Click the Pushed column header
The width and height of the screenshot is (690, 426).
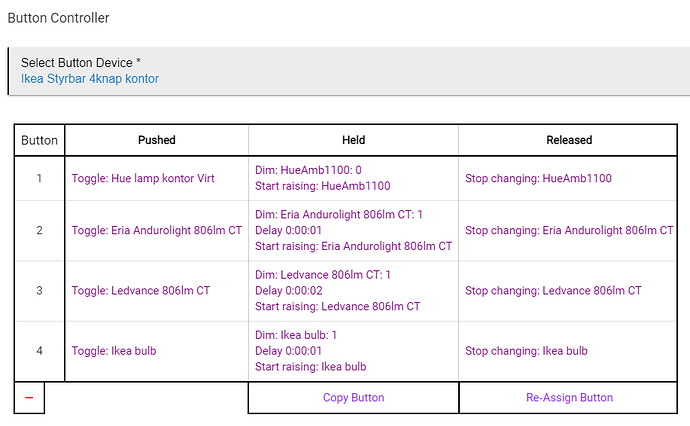pyautogui.click(x=157, y=140)
